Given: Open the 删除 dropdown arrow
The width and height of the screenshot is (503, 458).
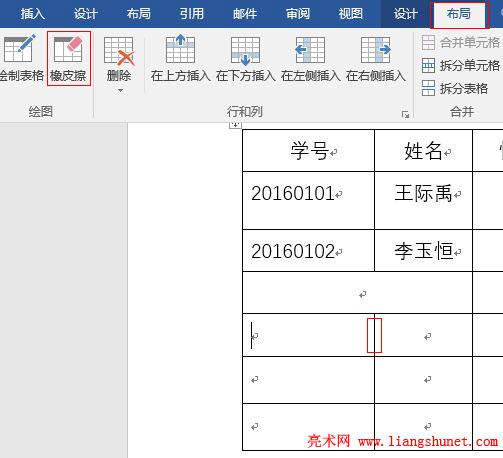Looking at the screenshot, I should [x=120, y=90].
